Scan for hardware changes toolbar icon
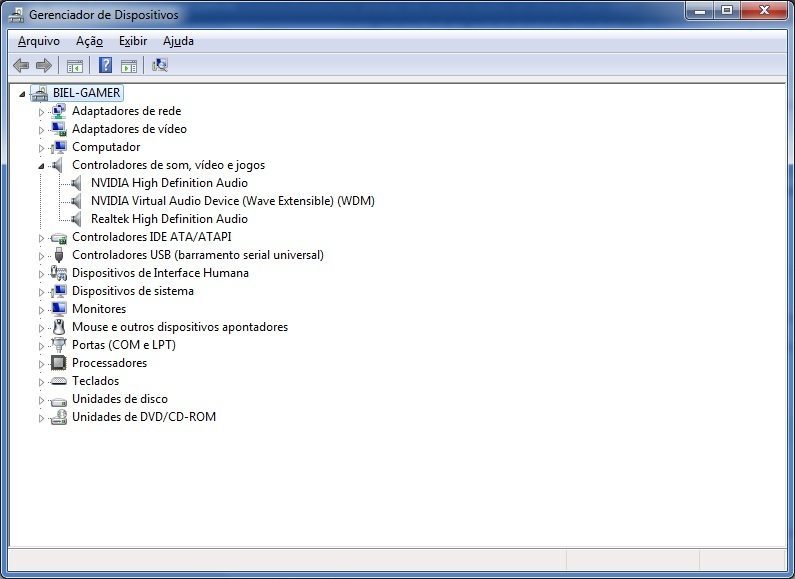This screenshot has height=579, width=795. click(x=160, y=65)
